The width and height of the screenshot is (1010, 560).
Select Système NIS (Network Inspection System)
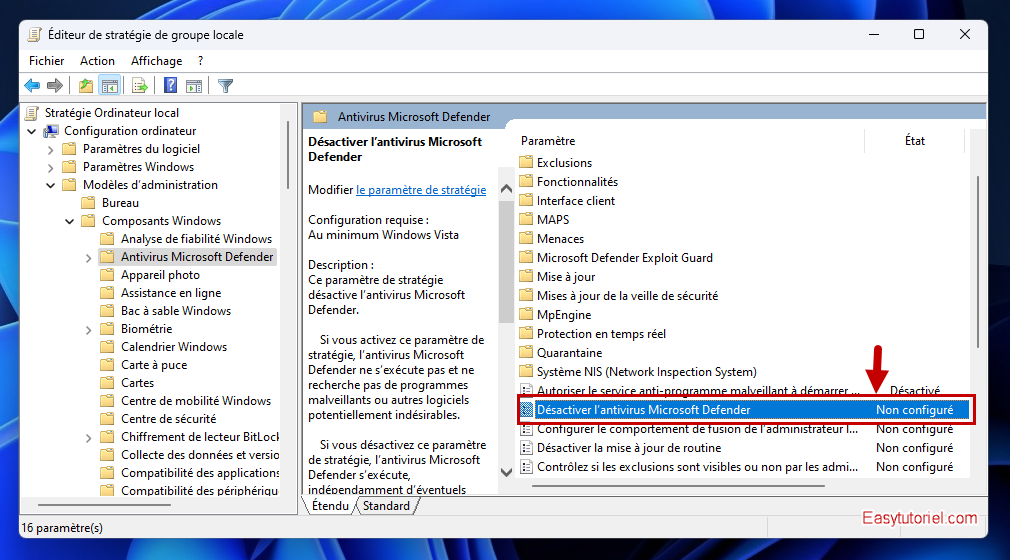(647, 372)
